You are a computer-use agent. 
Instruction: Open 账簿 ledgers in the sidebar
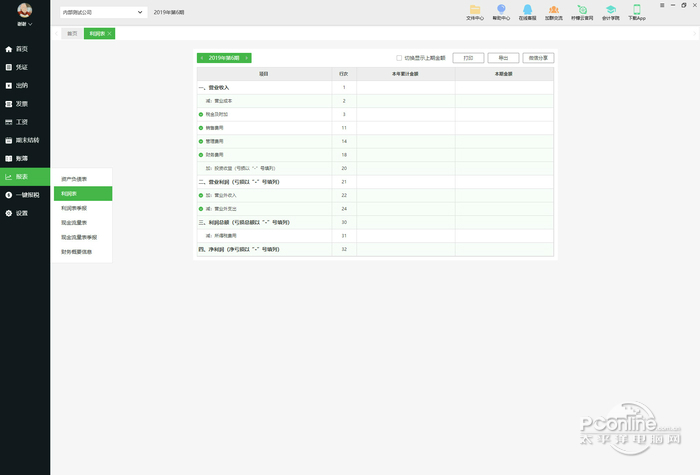point(25,158)
